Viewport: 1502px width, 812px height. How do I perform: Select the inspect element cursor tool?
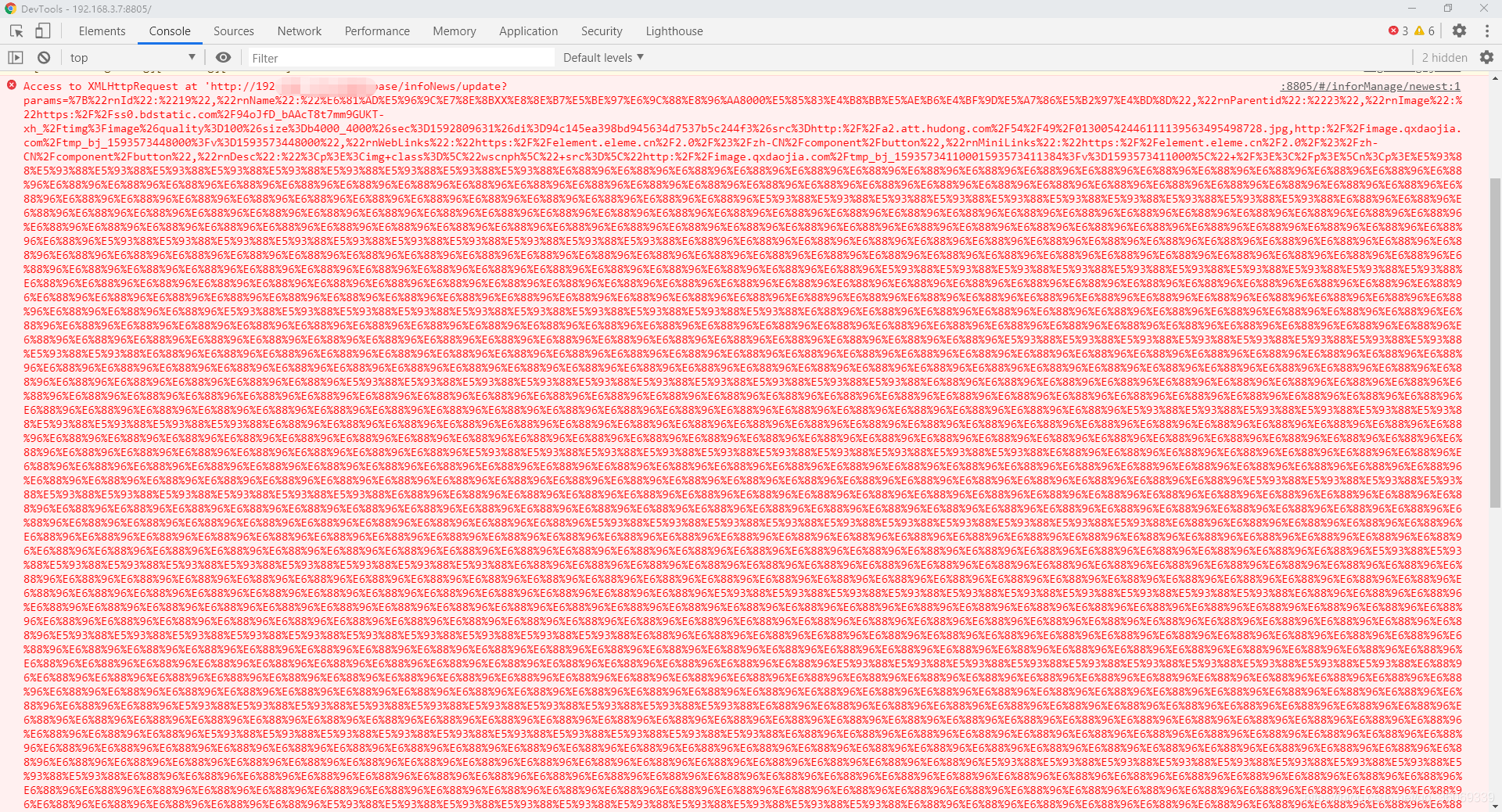coord(14,30)
